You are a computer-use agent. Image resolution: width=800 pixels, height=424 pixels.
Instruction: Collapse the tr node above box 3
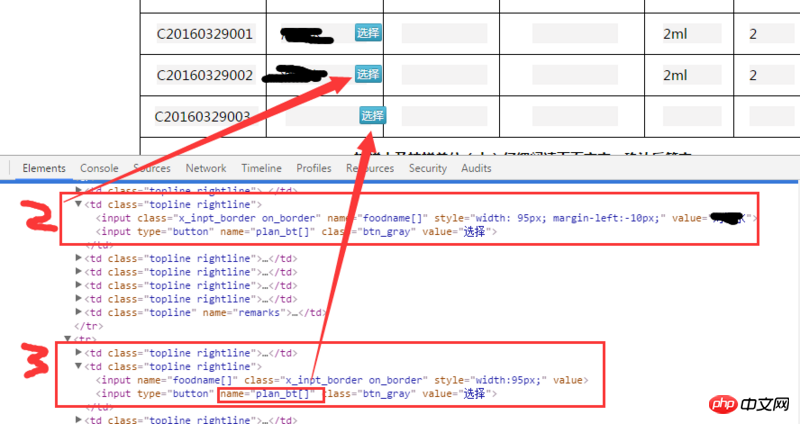tap(68, 339)
